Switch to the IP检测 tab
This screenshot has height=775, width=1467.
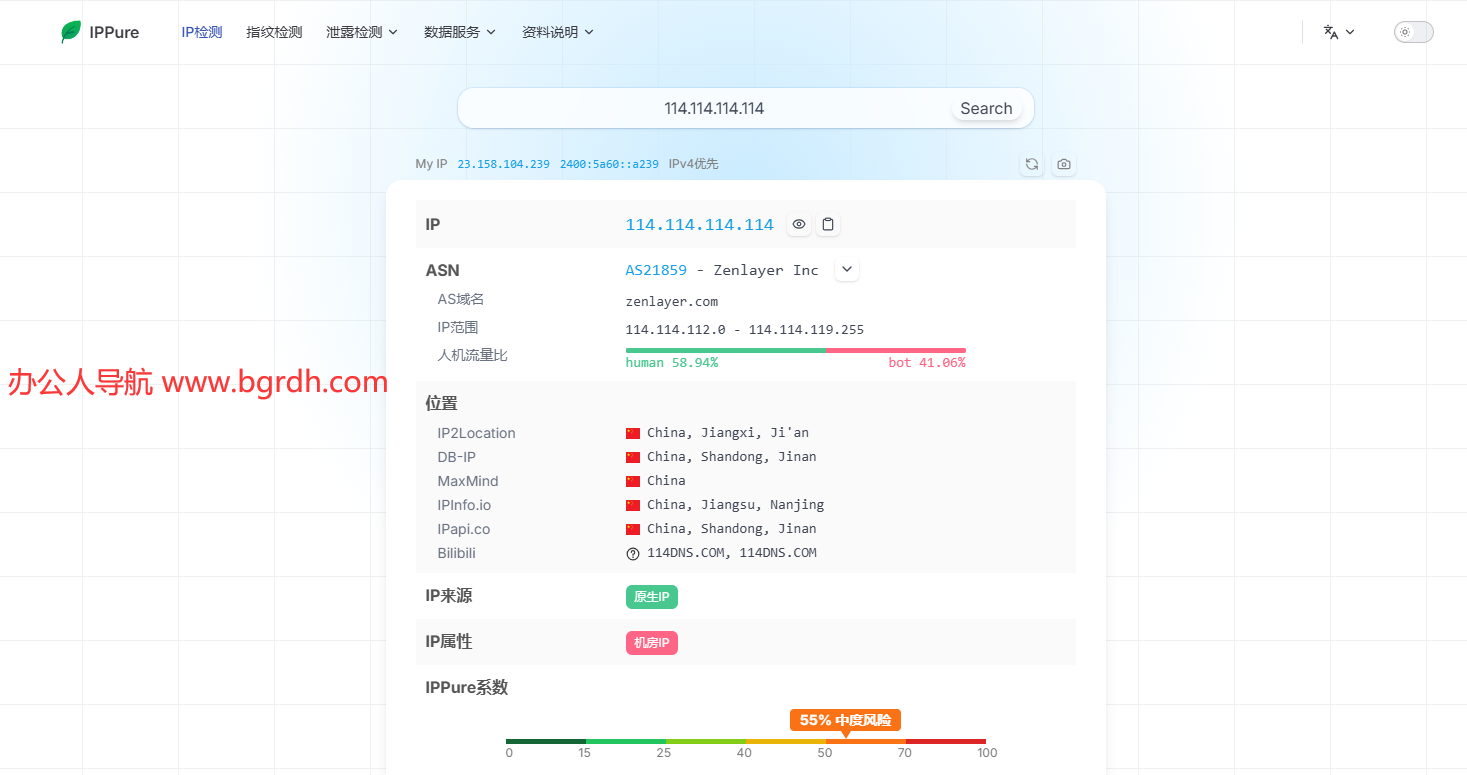[202, 32]
